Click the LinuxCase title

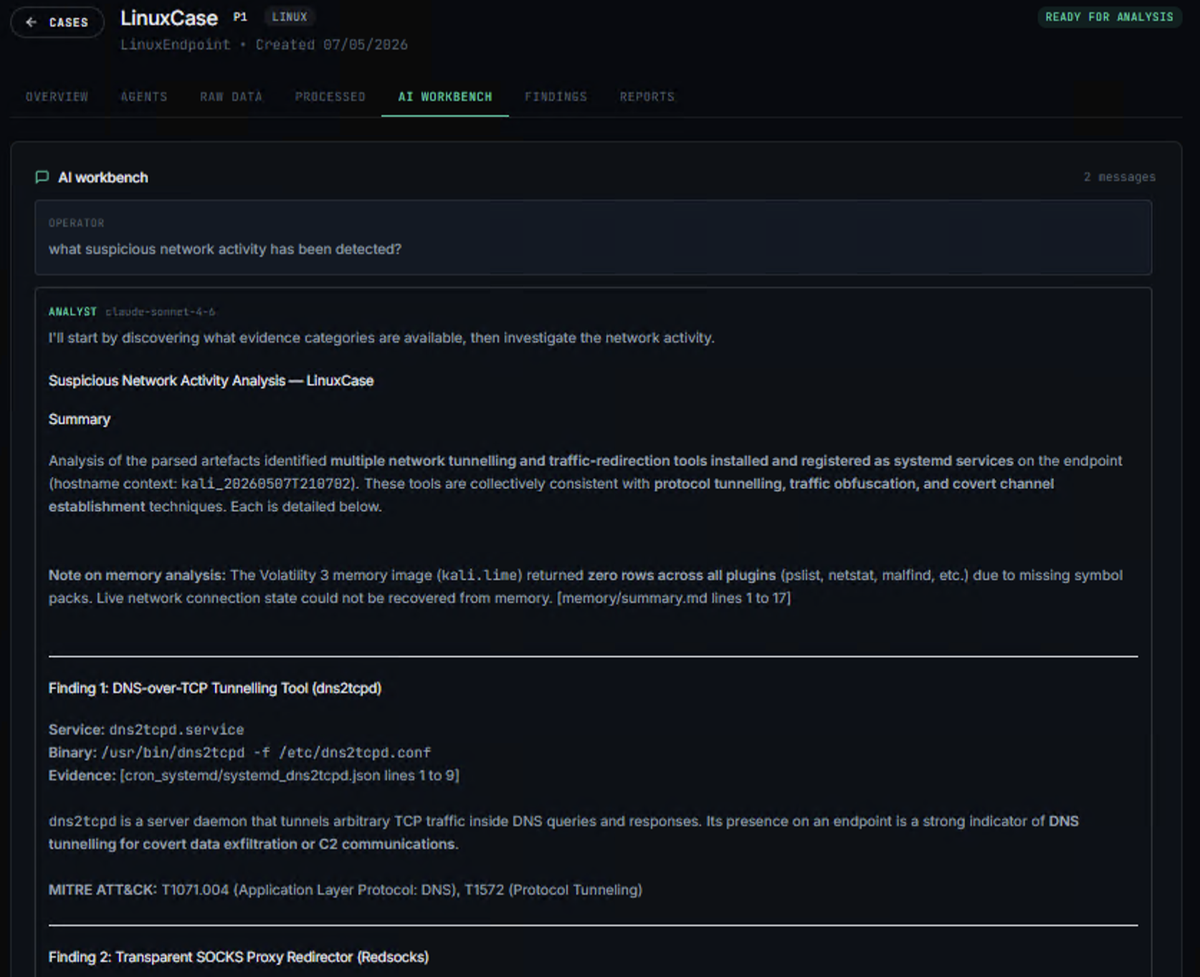click(169, 18)
